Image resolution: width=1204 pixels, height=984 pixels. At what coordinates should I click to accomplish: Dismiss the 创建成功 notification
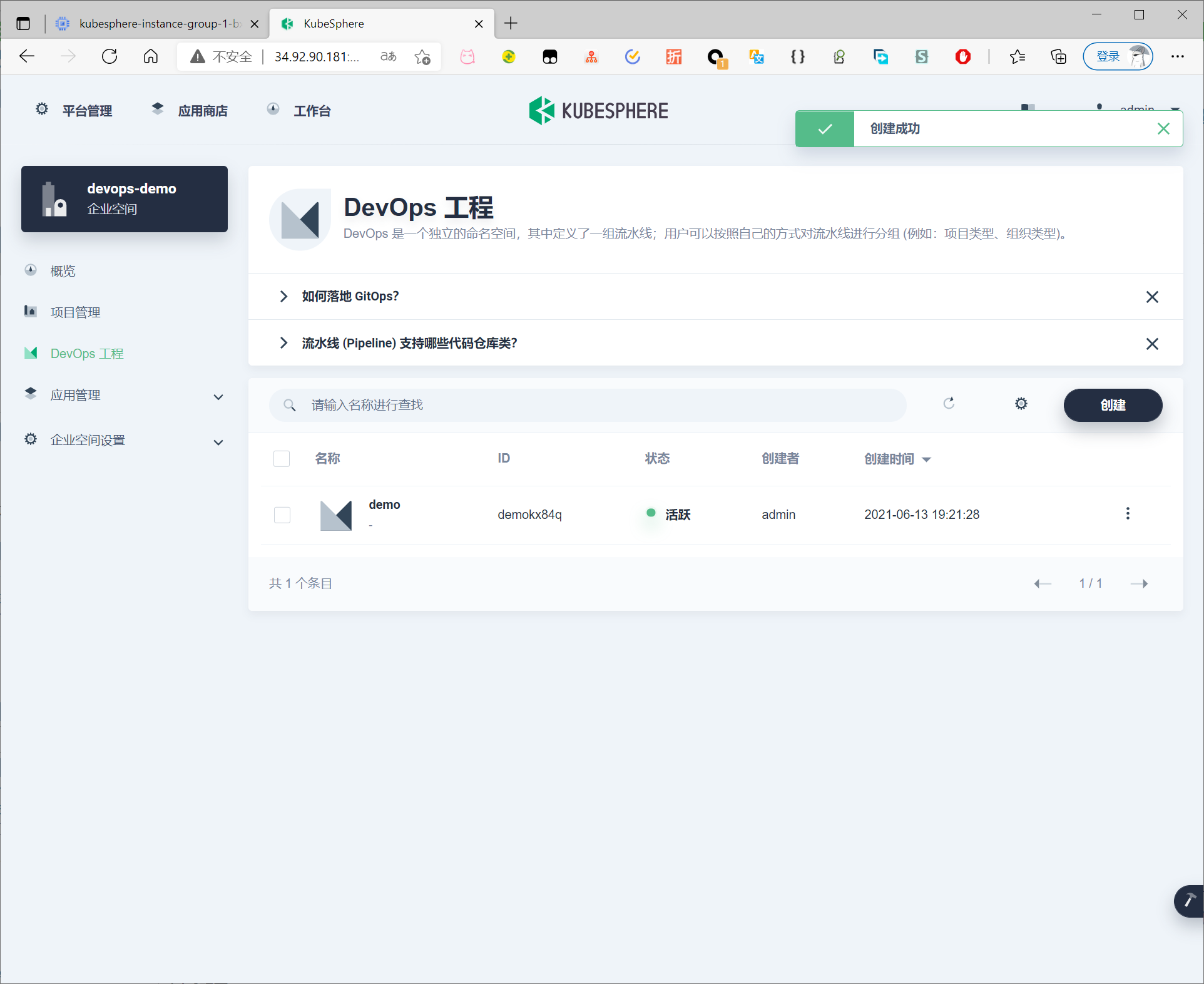pyautogui.click(x=1163, y=129)
